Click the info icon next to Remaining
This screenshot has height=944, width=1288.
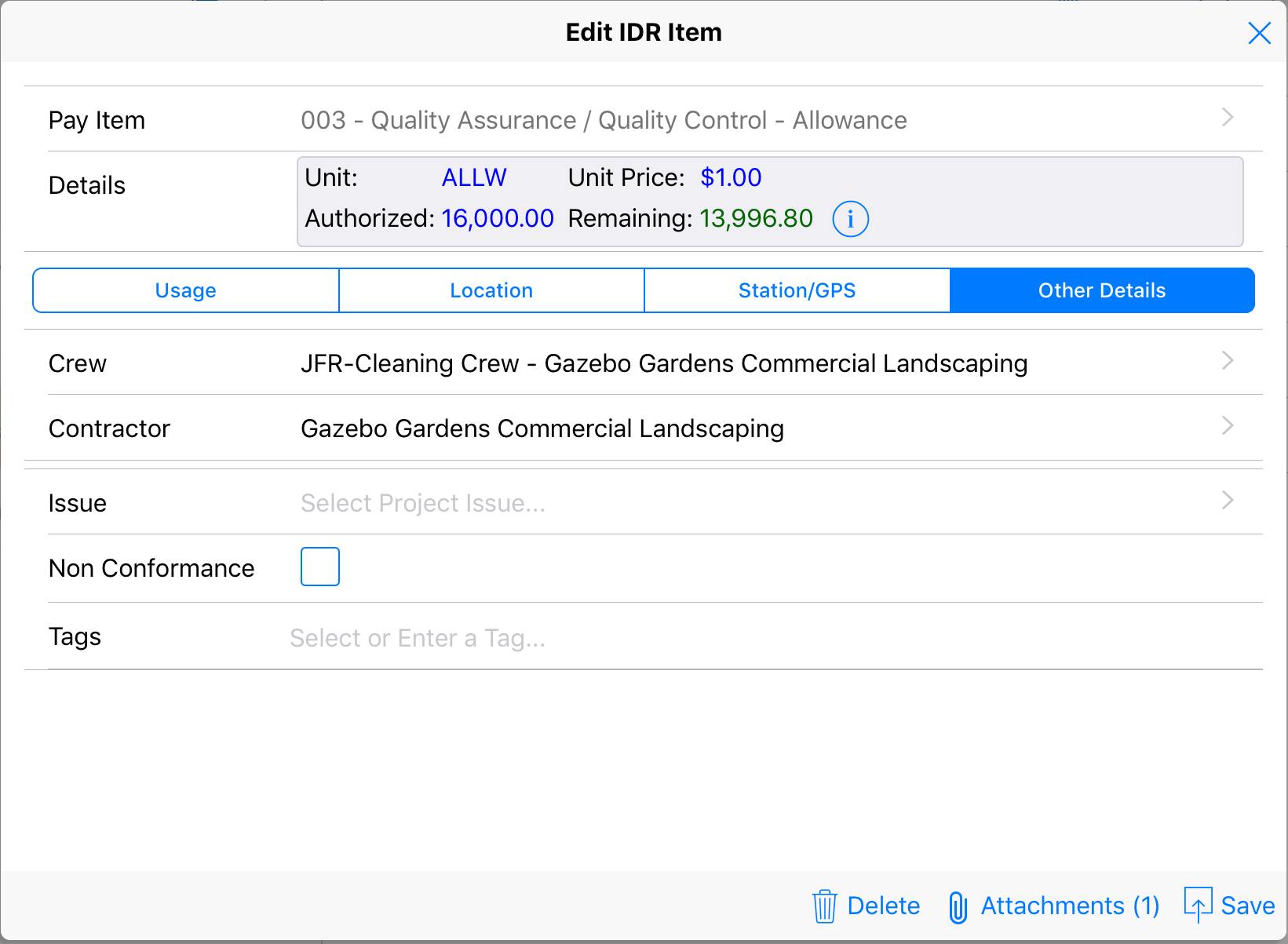pos(850,219)
